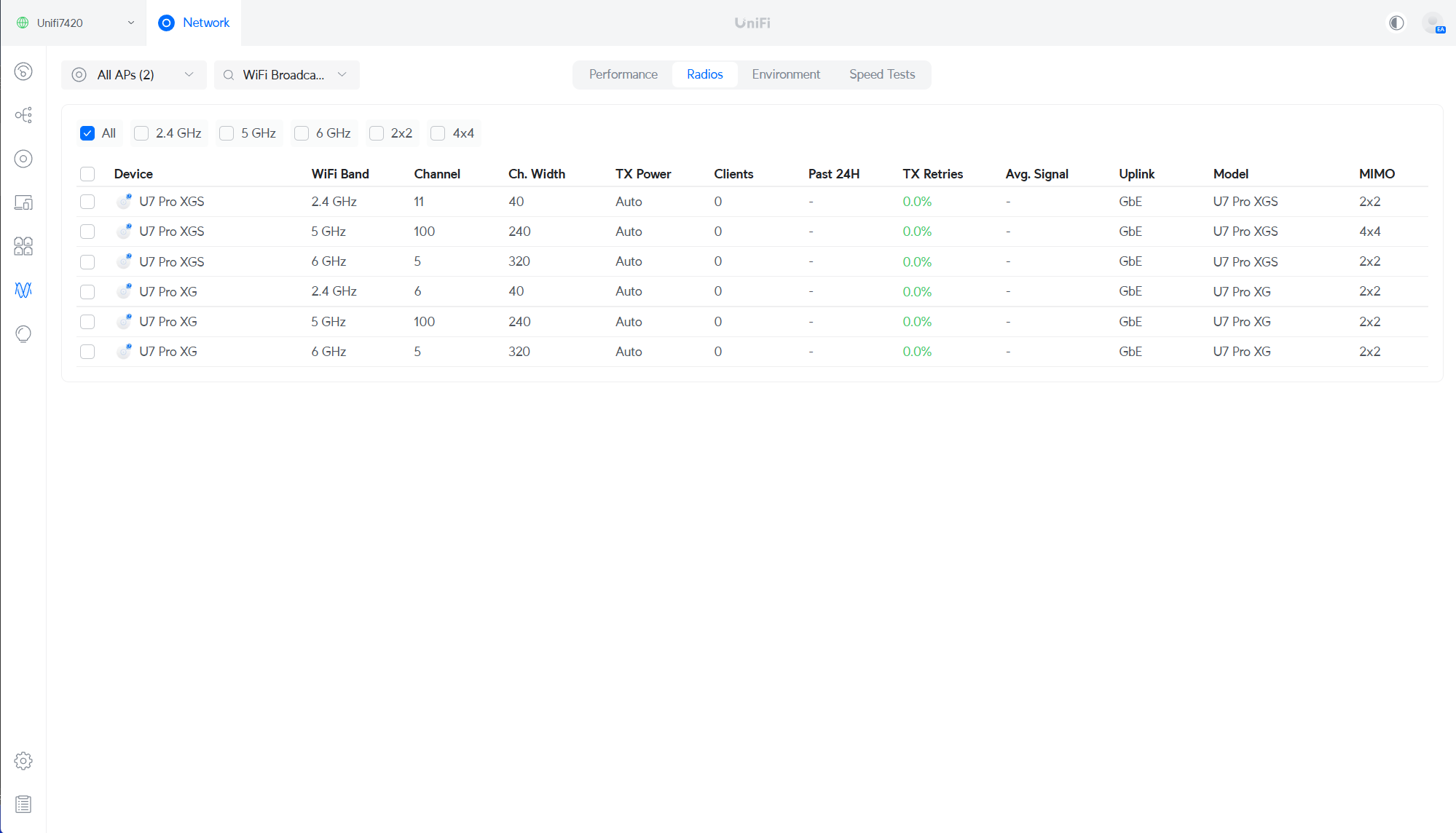This screenshot has height=833, width=1456.
Task: Click device icon of U7 Pro XGS 6 GHz row
Action: point(125,261)
